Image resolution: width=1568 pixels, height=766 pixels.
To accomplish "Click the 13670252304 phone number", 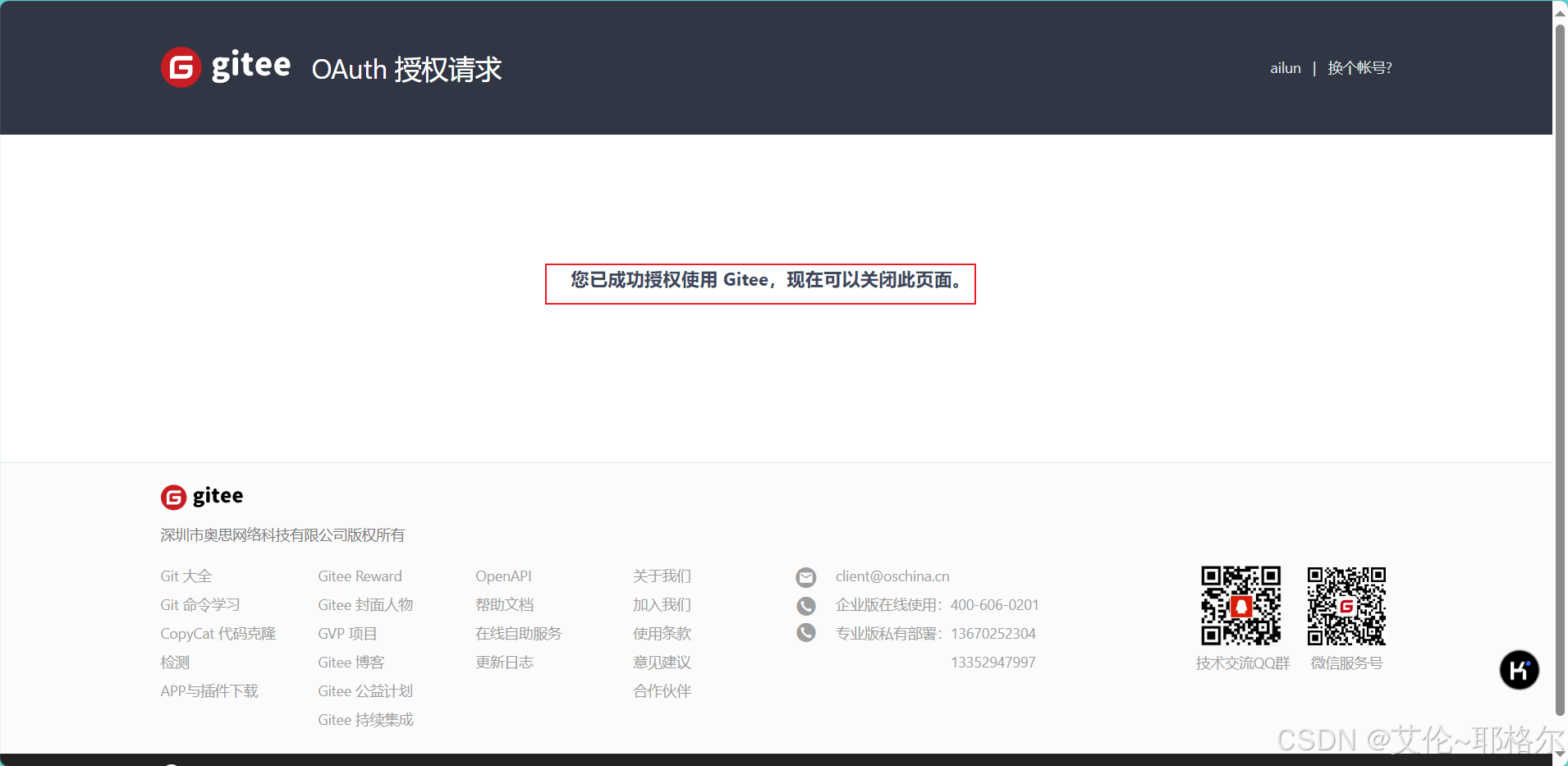I will (x=993, y=634).
